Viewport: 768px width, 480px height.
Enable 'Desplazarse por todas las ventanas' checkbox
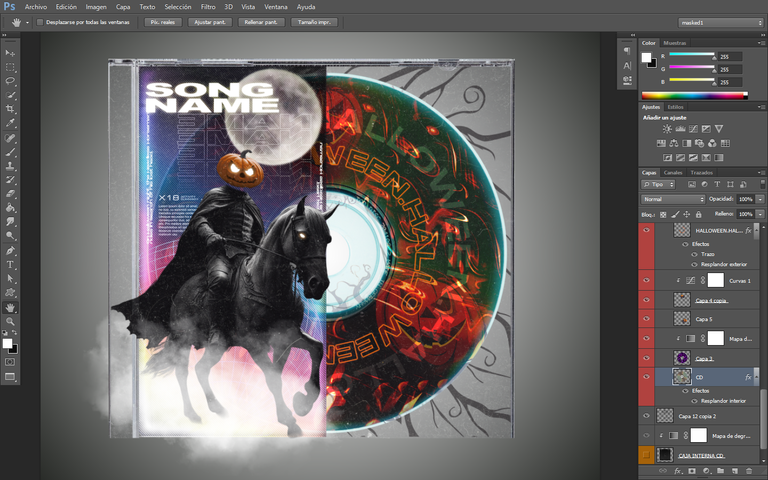(x=40, y=22)
